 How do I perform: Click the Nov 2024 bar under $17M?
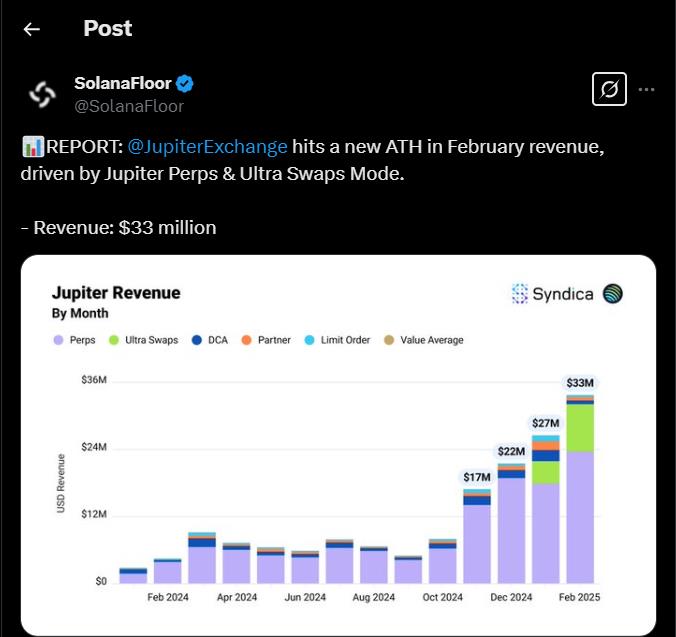477,536
